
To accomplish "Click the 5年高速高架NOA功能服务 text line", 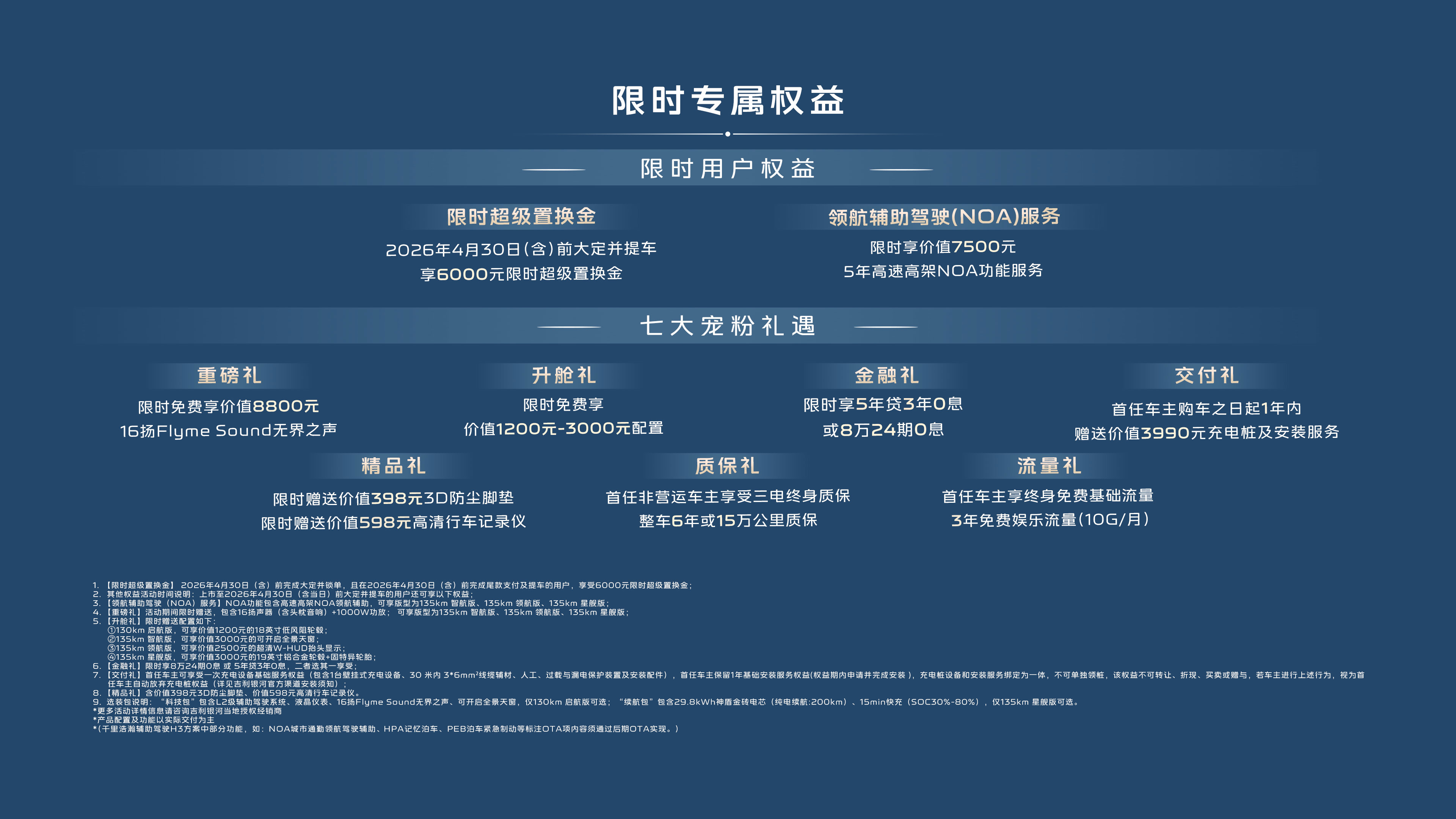I will (x=943, y=271).
